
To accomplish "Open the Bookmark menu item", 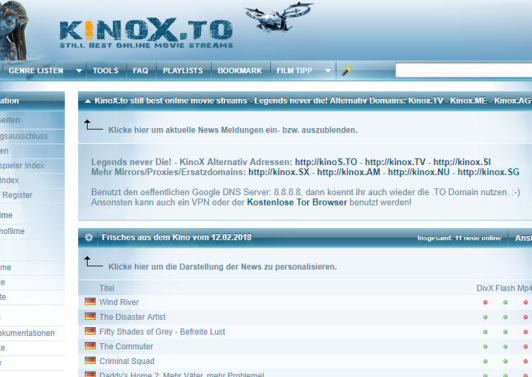I will [x=240, y=71].
